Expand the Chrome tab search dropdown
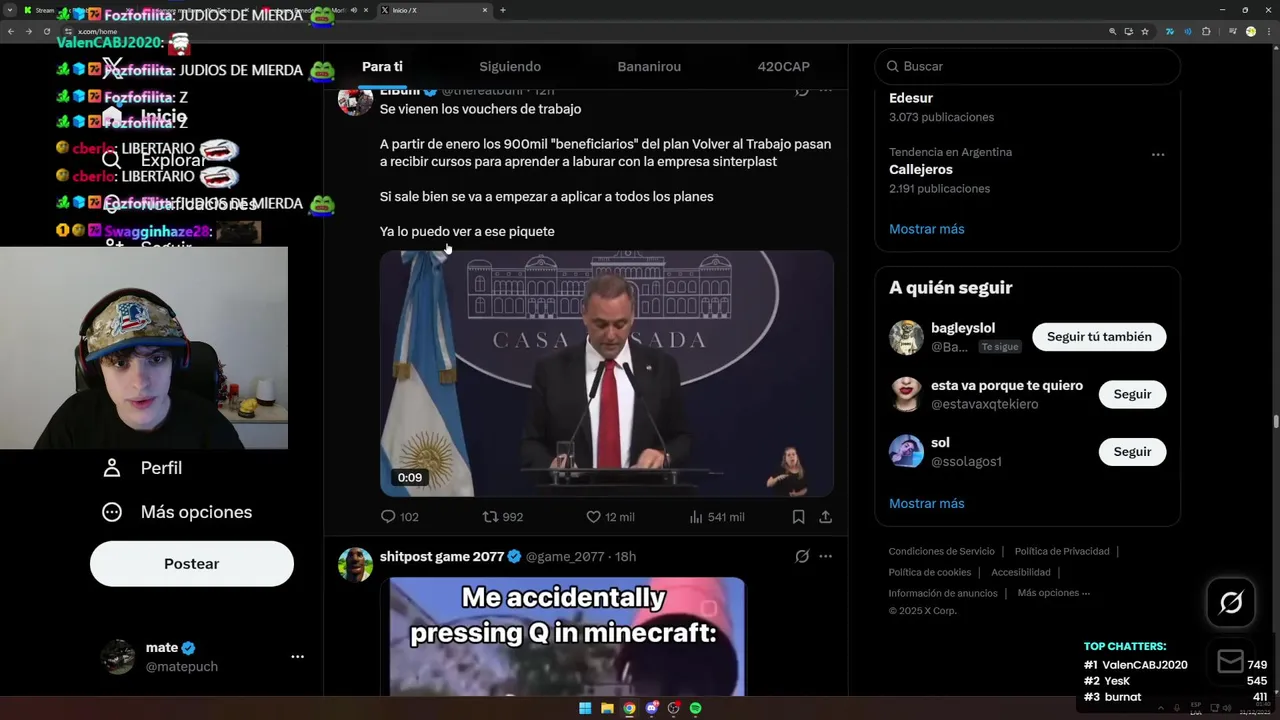 pyautogui.click(x=9, y=10)
